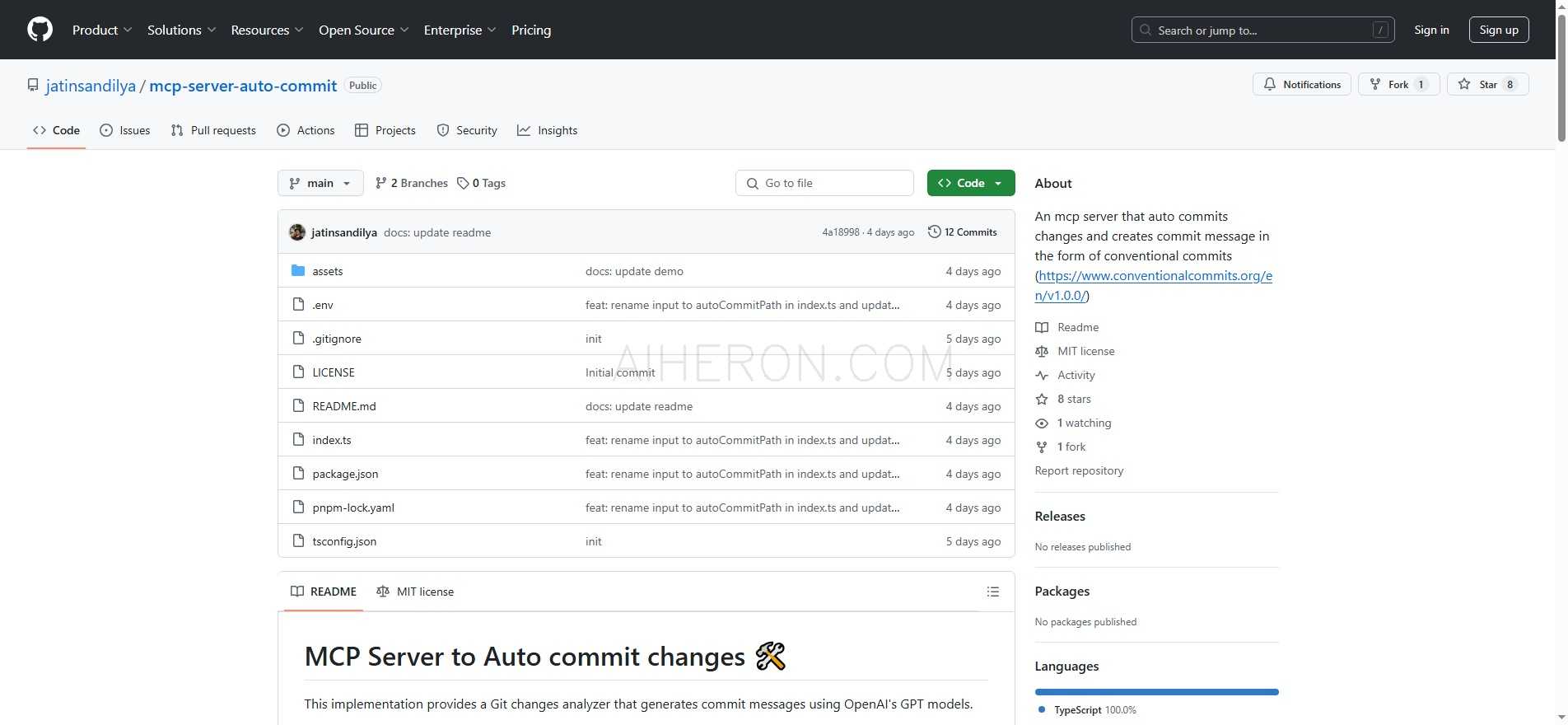
Task: Open the .env file
Action: pyautogui.click(x=323, y=305)
